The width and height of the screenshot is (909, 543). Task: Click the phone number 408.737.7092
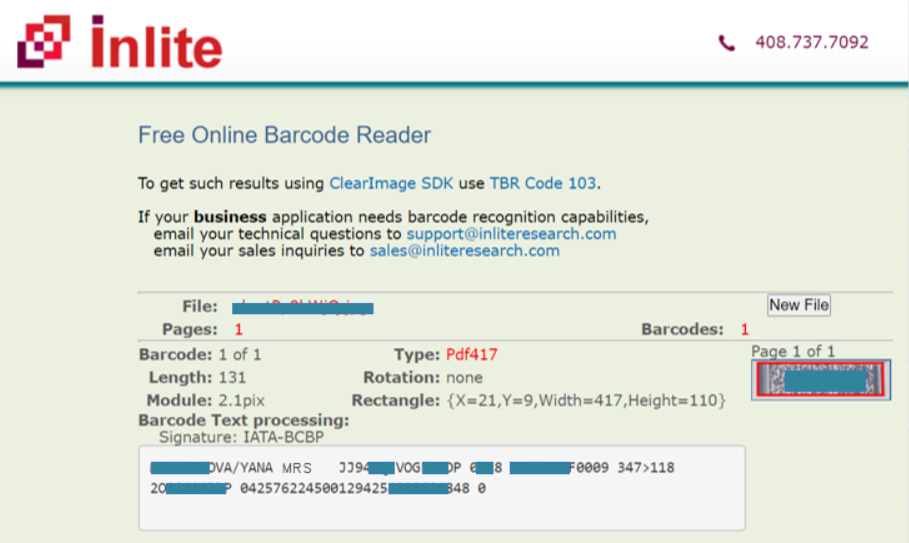812,42
